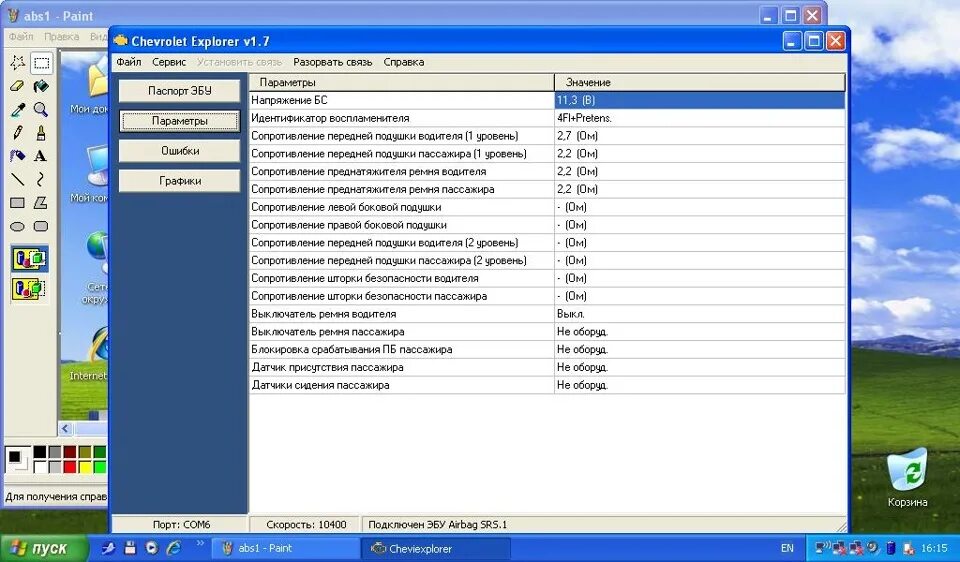Pick the black color swatch in Paint palette
Screen dimensions: 960x562
coord(40,452)
